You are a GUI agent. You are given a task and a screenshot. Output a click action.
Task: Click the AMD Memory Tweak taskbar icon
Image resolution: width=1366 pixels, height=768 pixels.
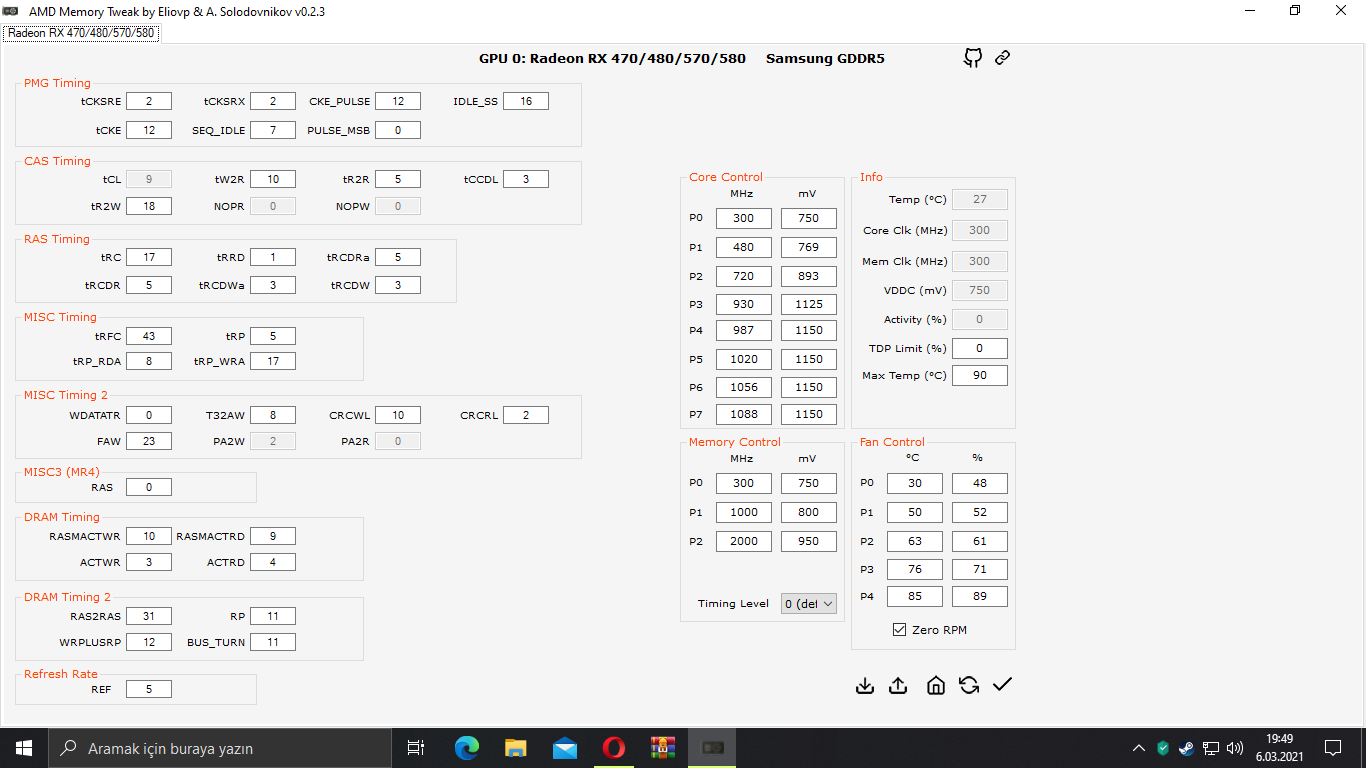(712, 748)
